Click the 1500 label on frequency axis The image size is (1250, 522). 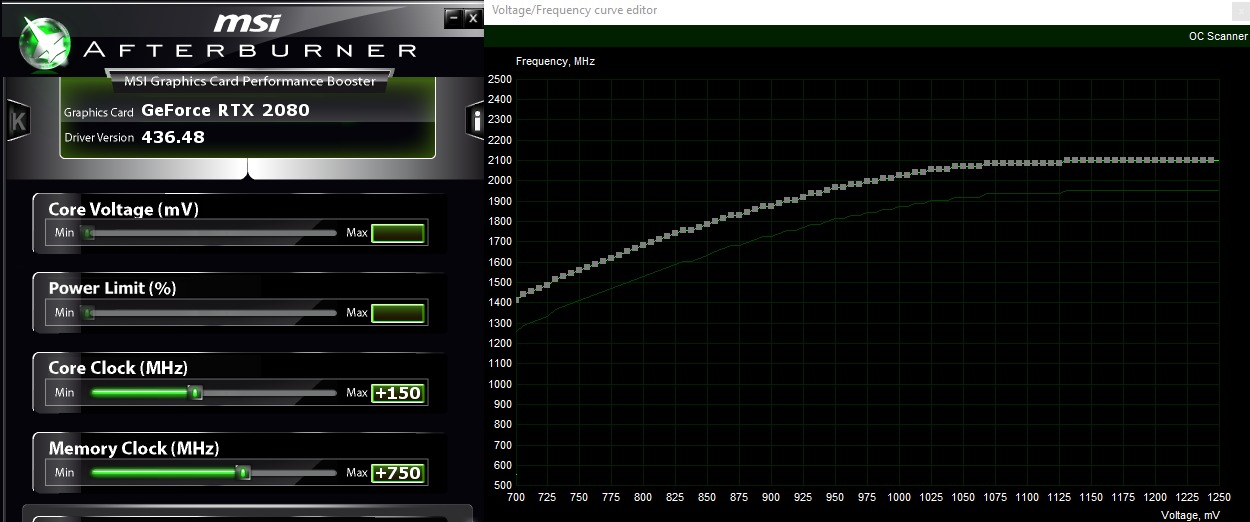[500, 282]
